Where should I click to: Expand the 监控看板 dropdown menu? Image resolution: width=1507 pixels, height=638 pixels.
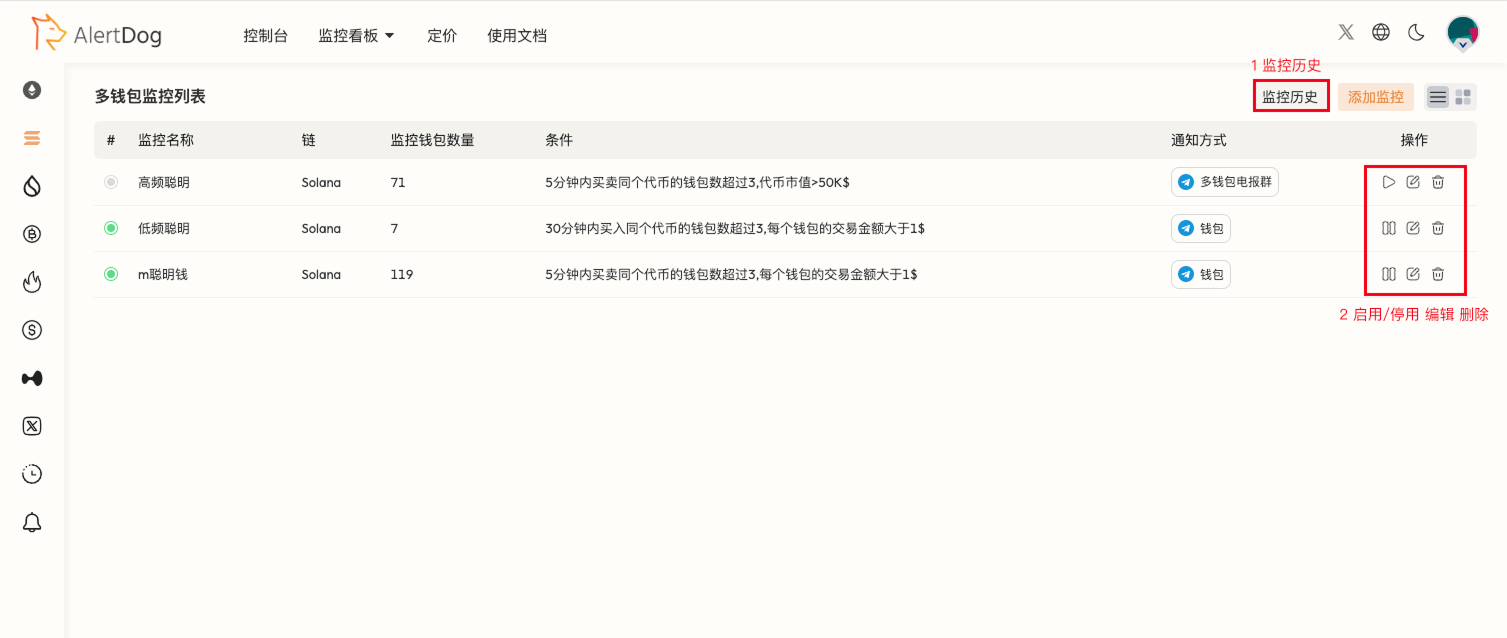tap(356, 35)
